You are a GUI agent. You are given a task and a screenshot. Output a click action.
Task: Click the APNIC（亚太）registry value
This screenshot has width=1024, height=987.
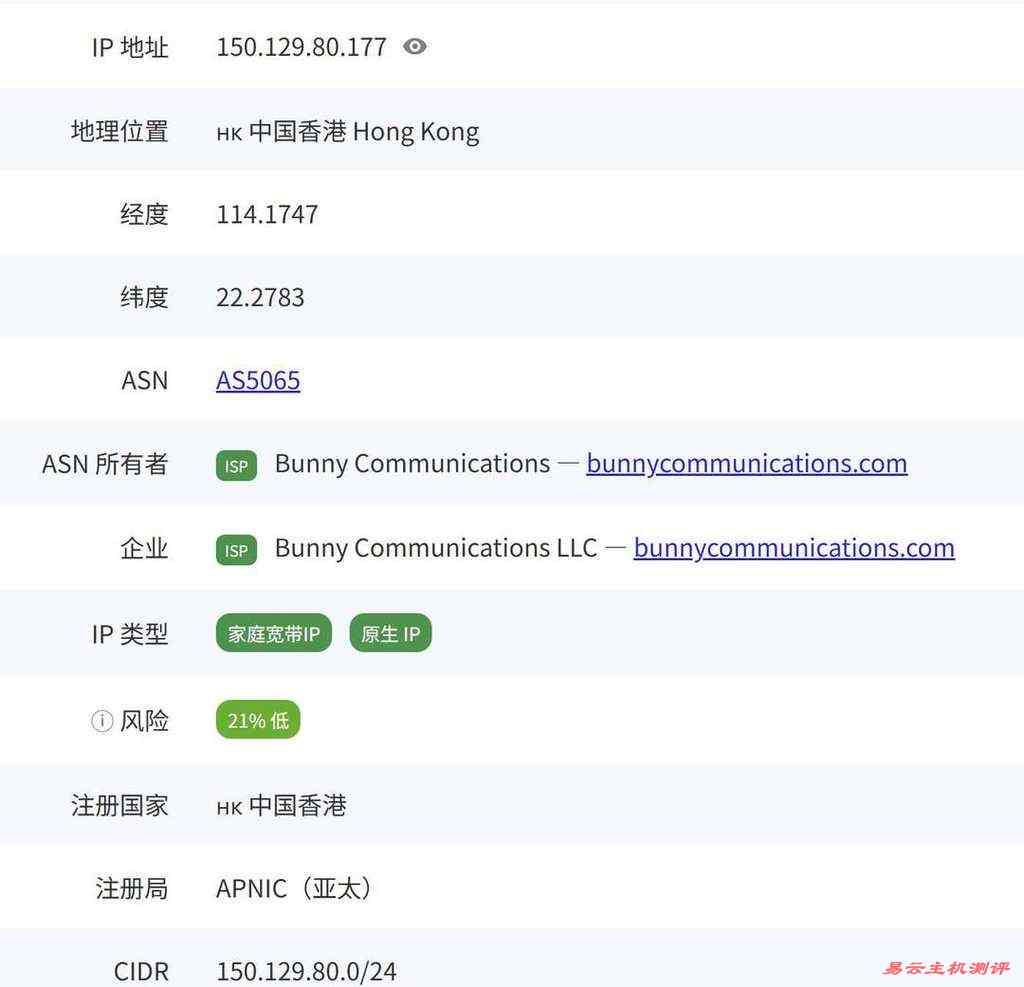pyautogui.click(x=295, y=888)
